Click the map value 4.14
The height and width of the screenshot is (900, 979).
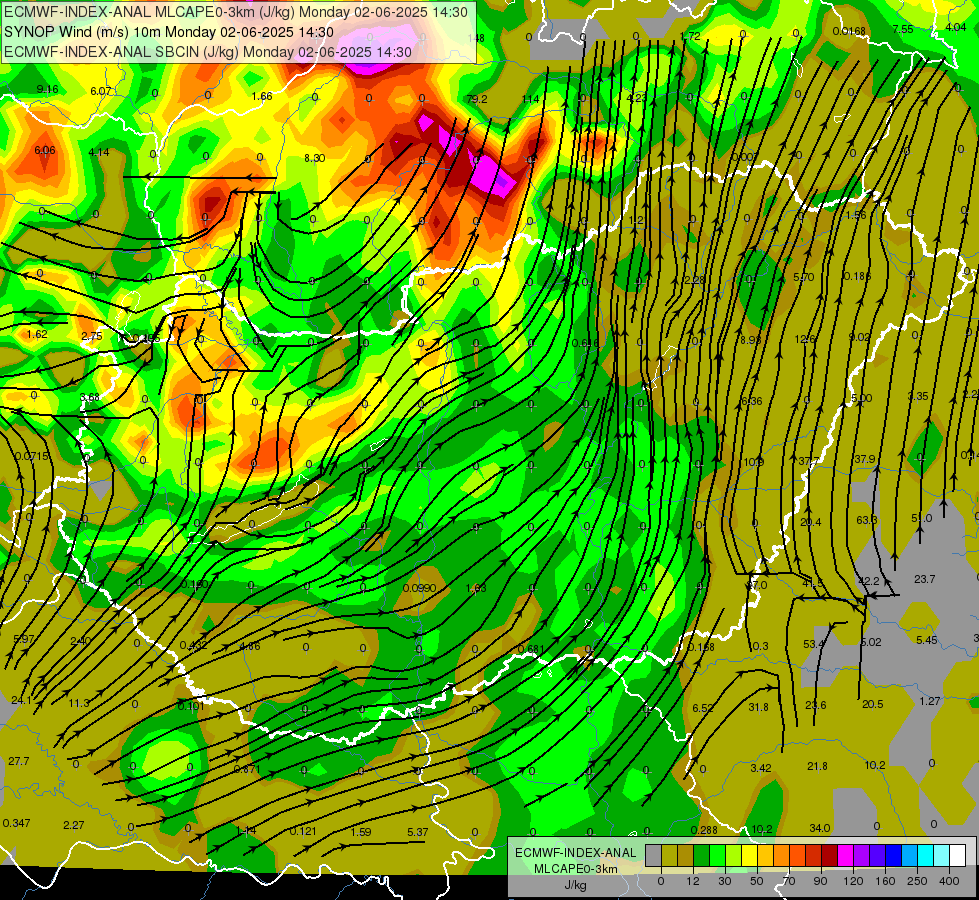click(x=99, y=152)
